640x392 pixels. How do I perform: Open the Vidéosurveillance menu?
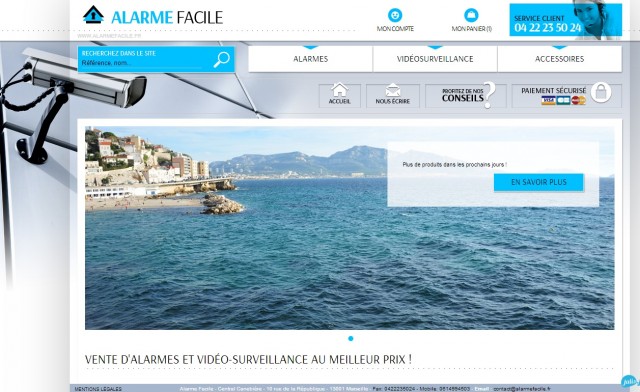tap(435, 59)
